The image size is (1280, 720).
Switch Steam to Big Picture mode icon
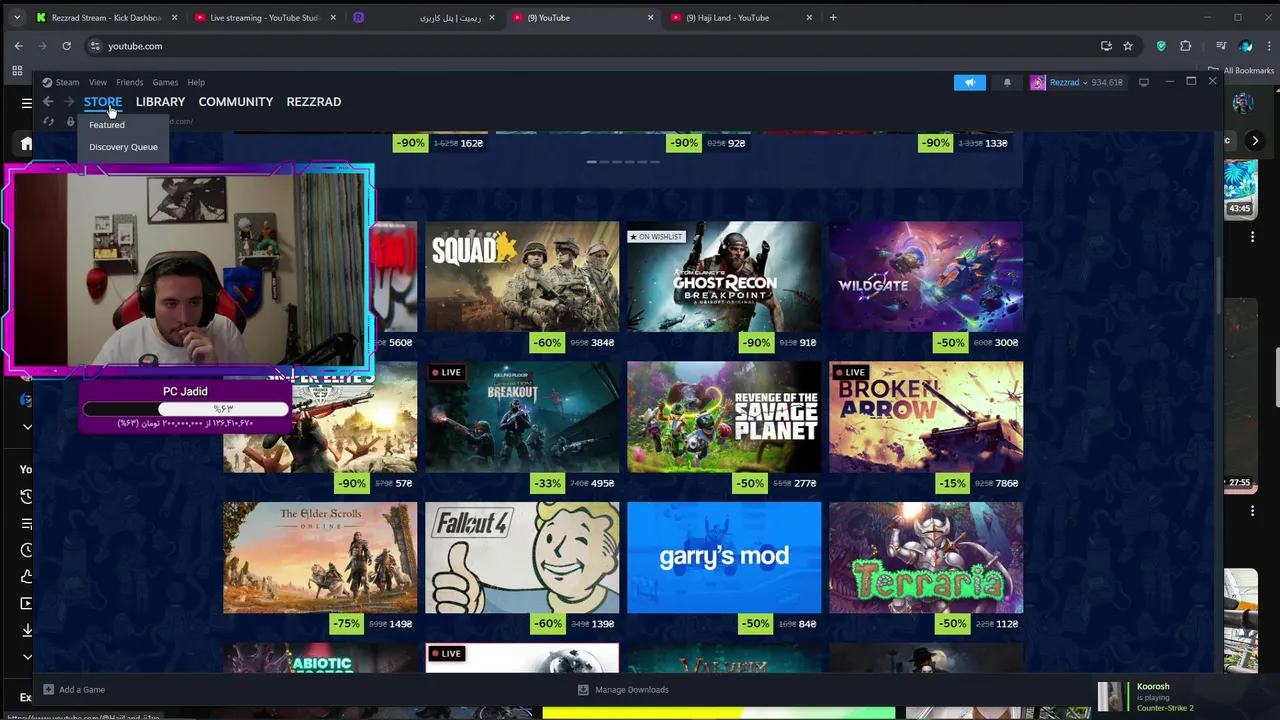click(1144, 82)
